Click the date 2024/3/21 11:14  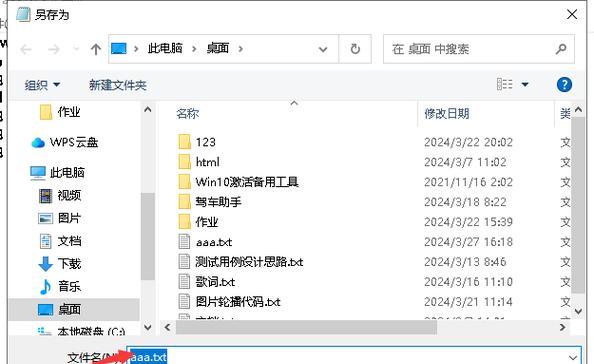[x=468, y=302]
